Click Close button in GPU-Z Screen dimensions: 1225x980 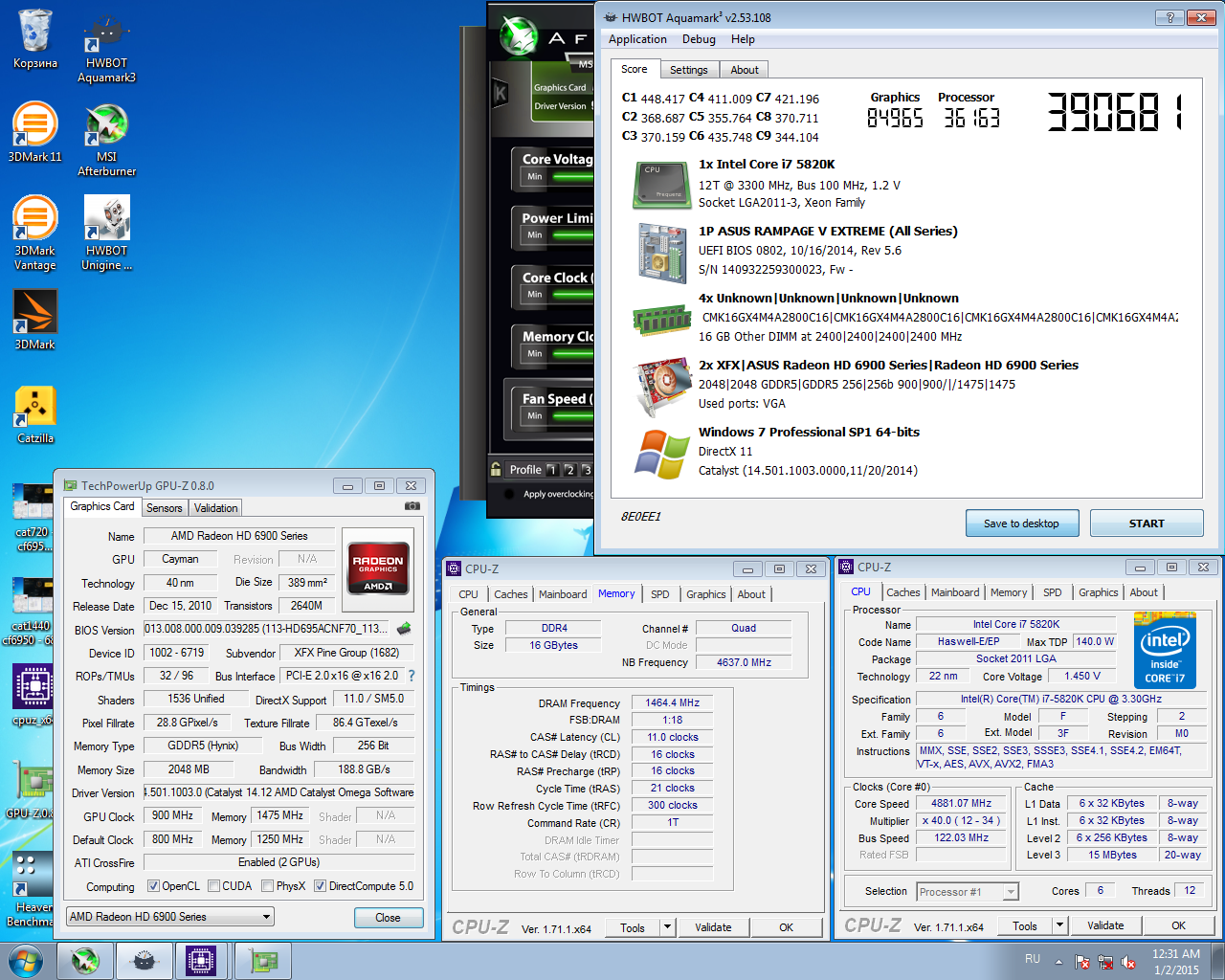click(388, 918)
